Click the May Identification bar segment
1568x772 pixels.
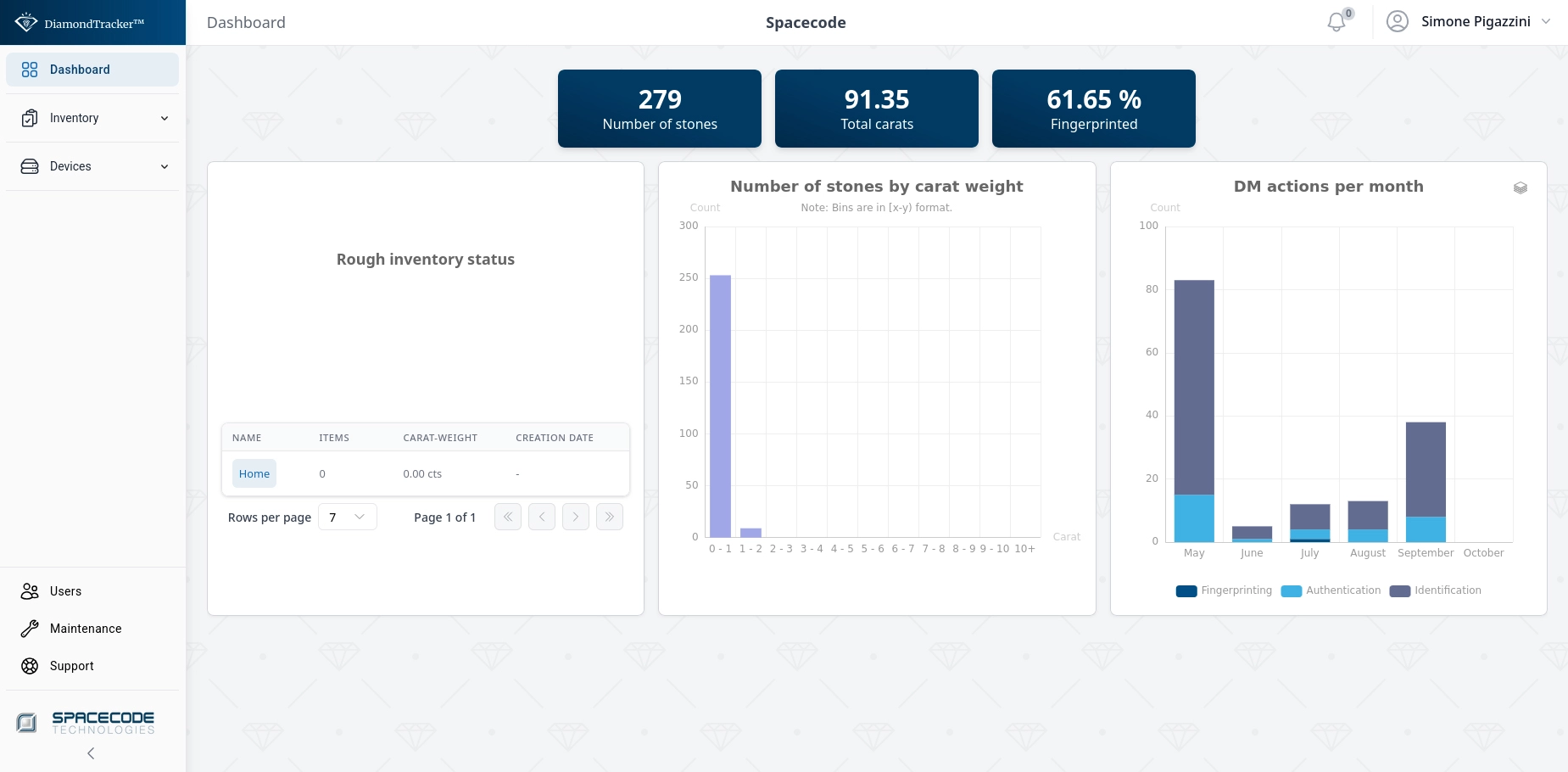(1194, 387)
